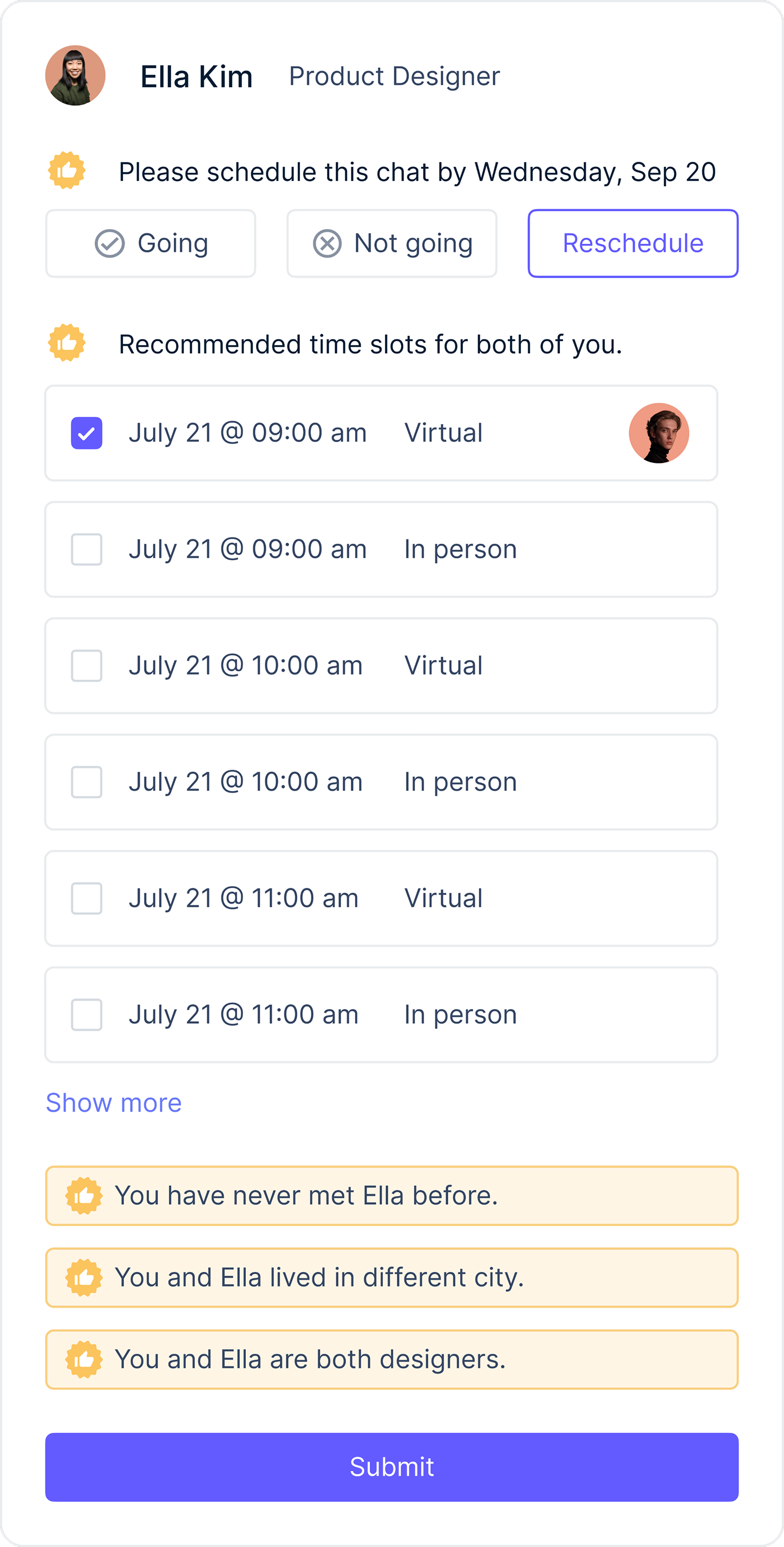Click the badge icon in the 'different city' banner

tap(84, 1278)
